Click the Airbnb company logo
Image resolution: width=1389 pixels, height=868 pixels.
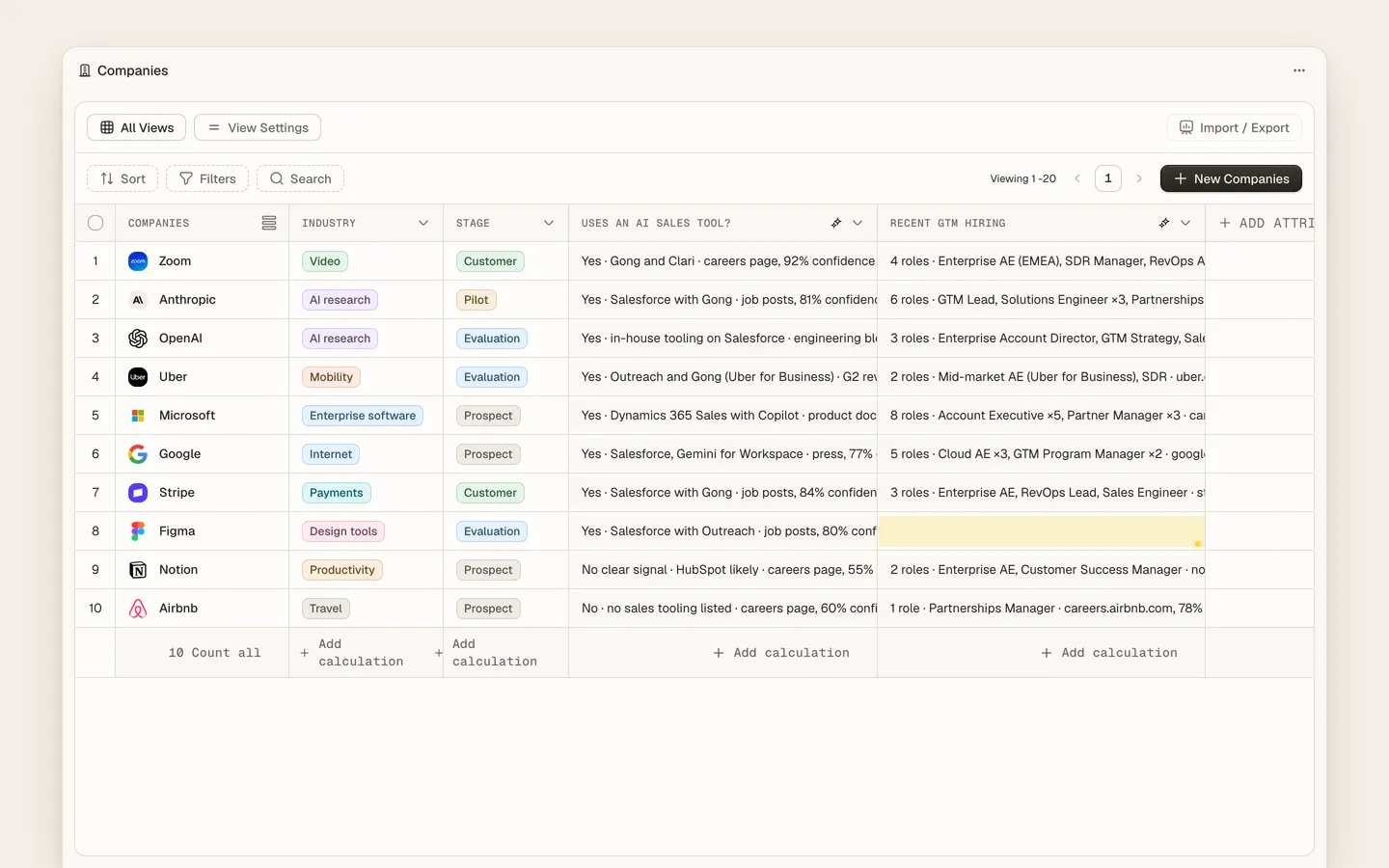[x=138, y=609]
